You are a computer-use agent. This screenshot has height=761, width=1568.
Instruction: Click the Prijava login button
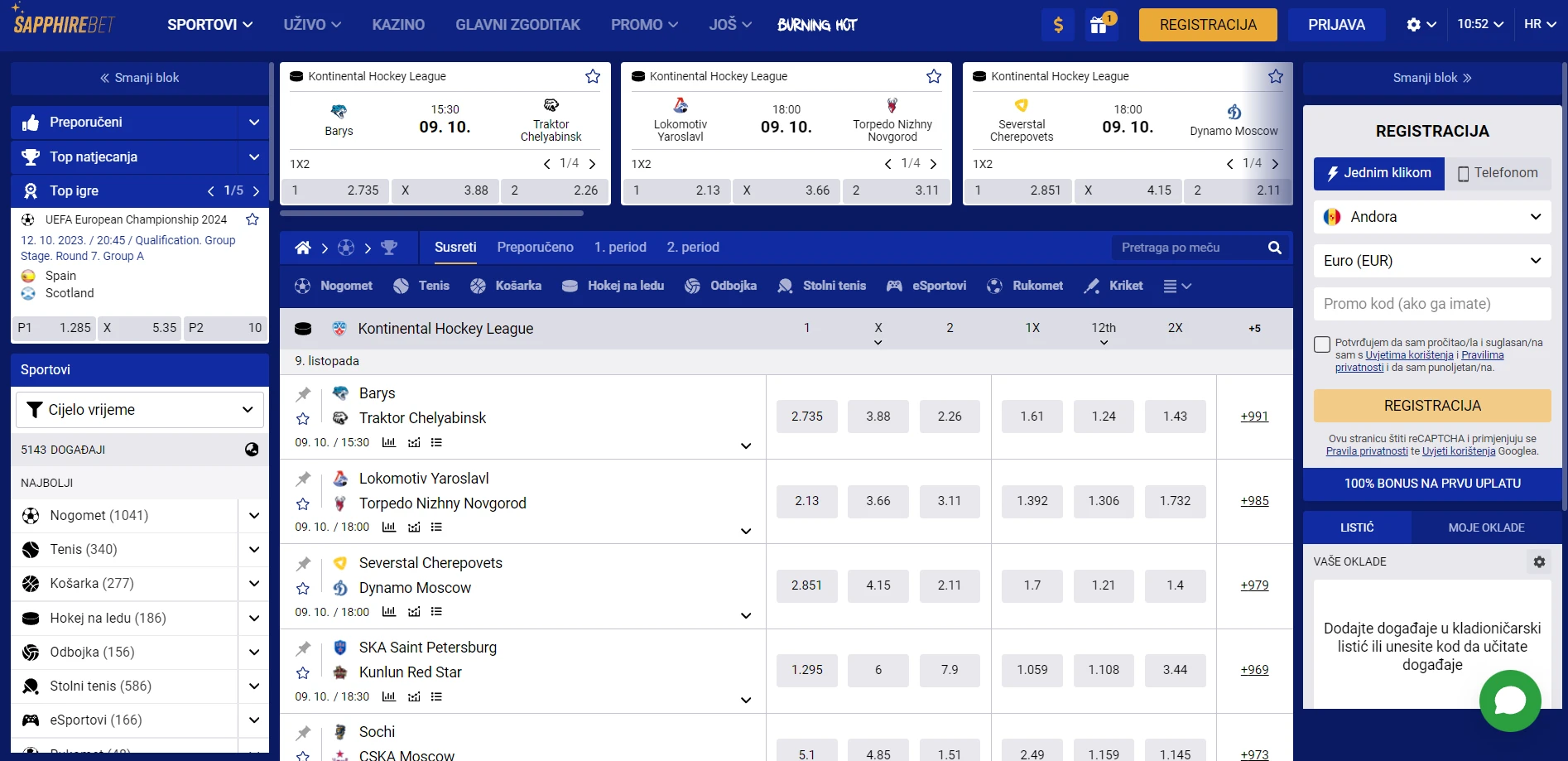click(x=1336, y=25)
